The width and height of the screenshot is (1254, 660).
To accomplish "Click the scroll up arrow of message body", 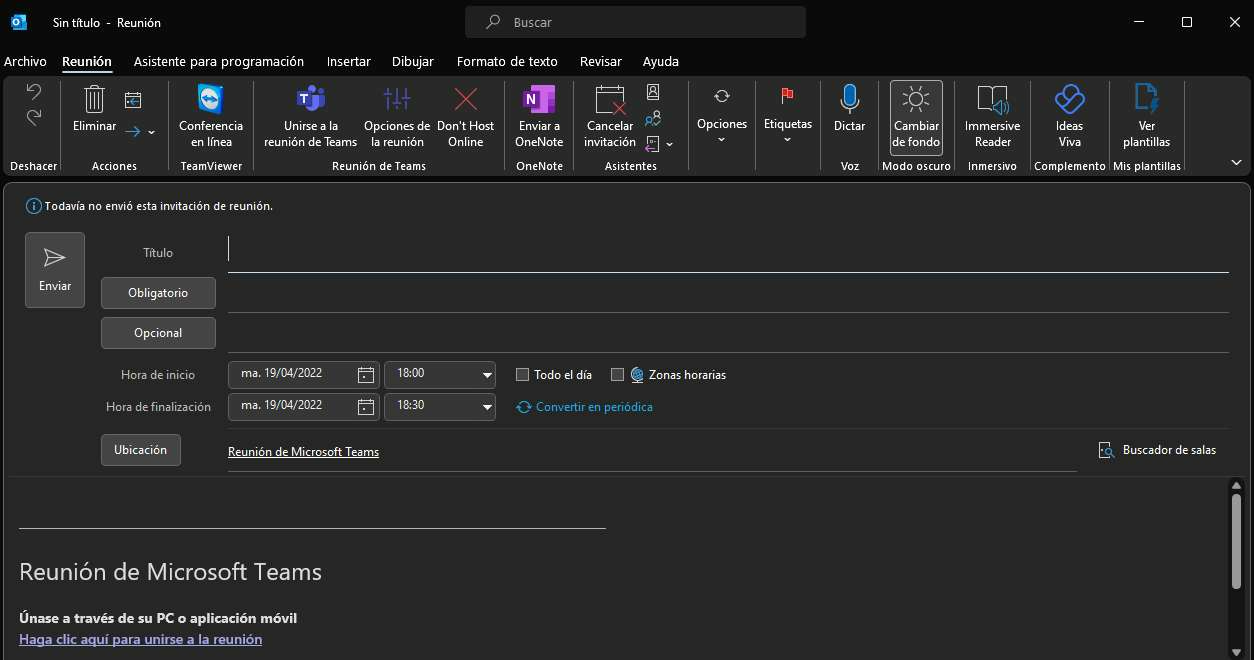I will click(x=1236, y=485).
